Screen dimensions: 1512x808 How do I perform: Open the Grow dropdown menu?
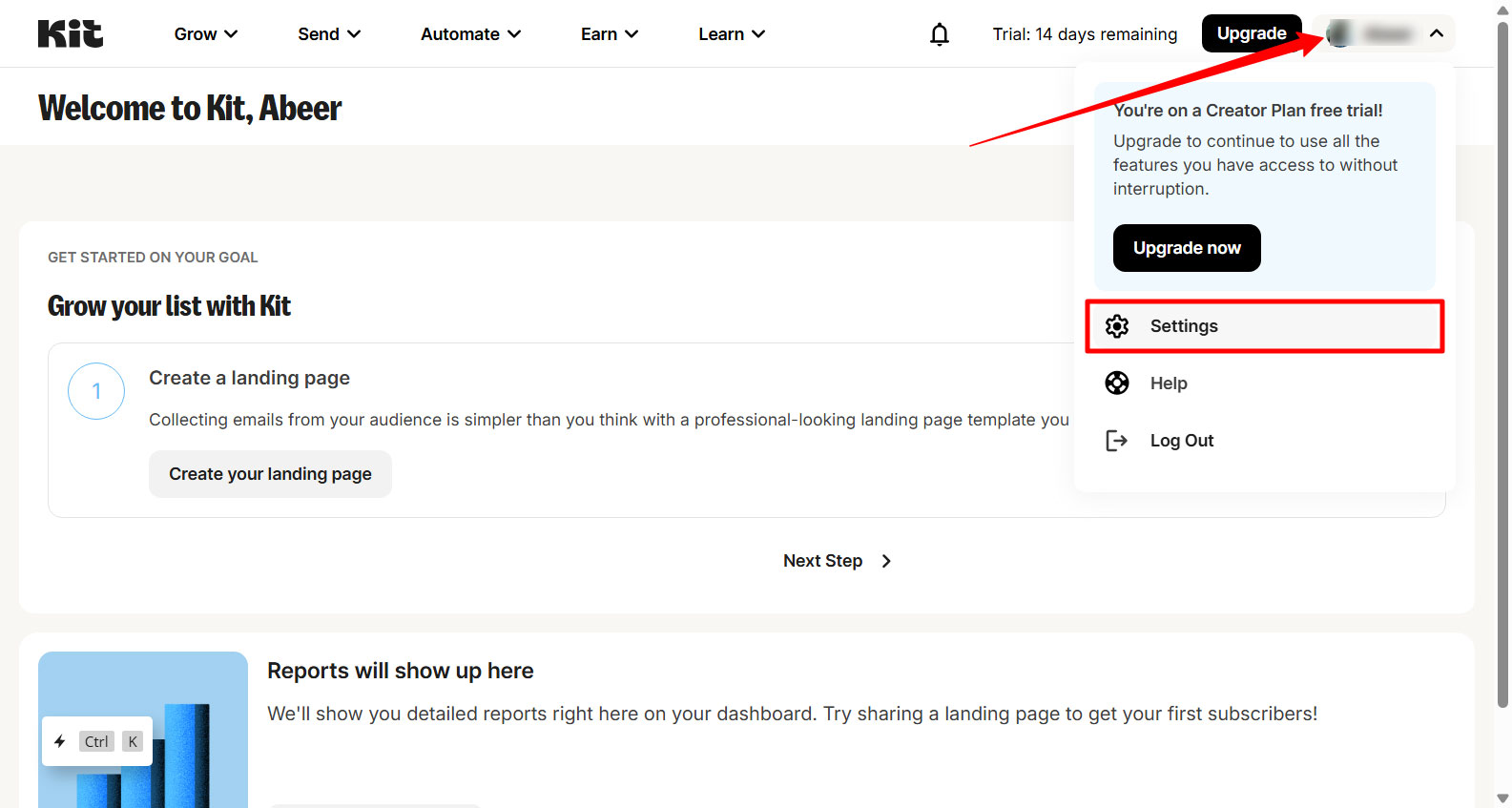(206, 34)
